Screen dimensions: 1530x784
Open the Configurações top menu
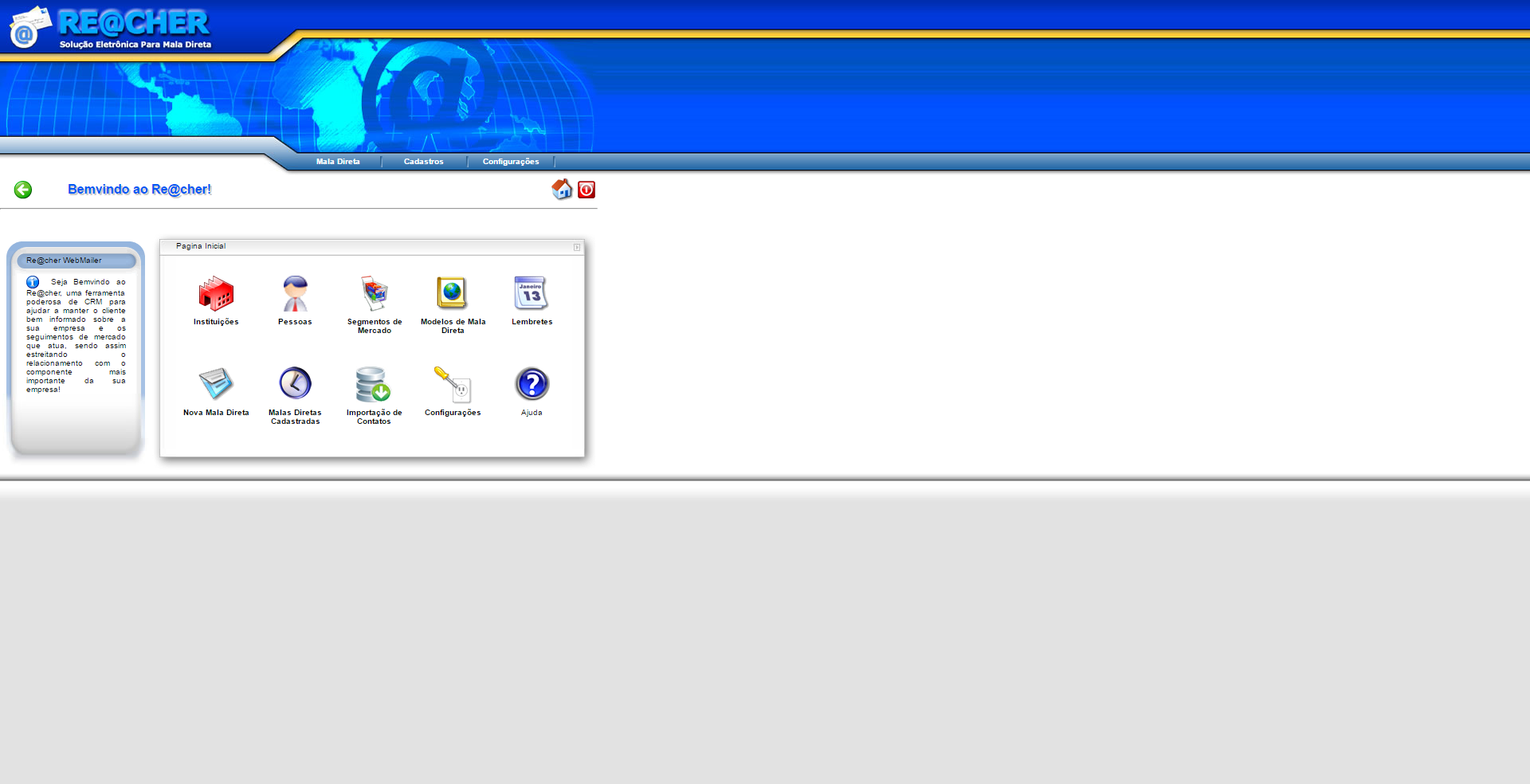pyautogui.click(x=511, y=162)
